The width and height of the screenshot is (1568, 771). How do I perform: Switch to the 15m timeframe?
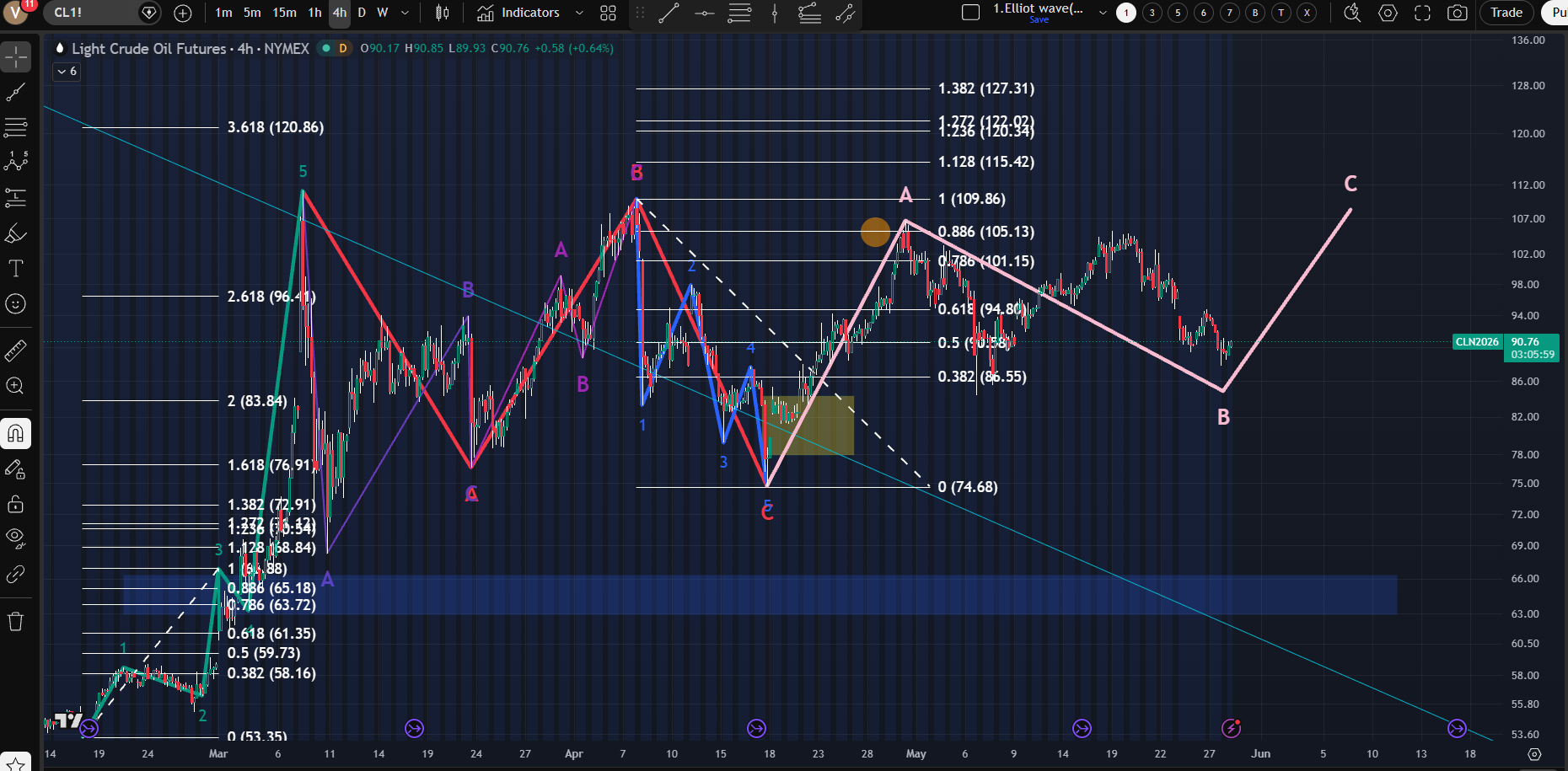(285, 13)
